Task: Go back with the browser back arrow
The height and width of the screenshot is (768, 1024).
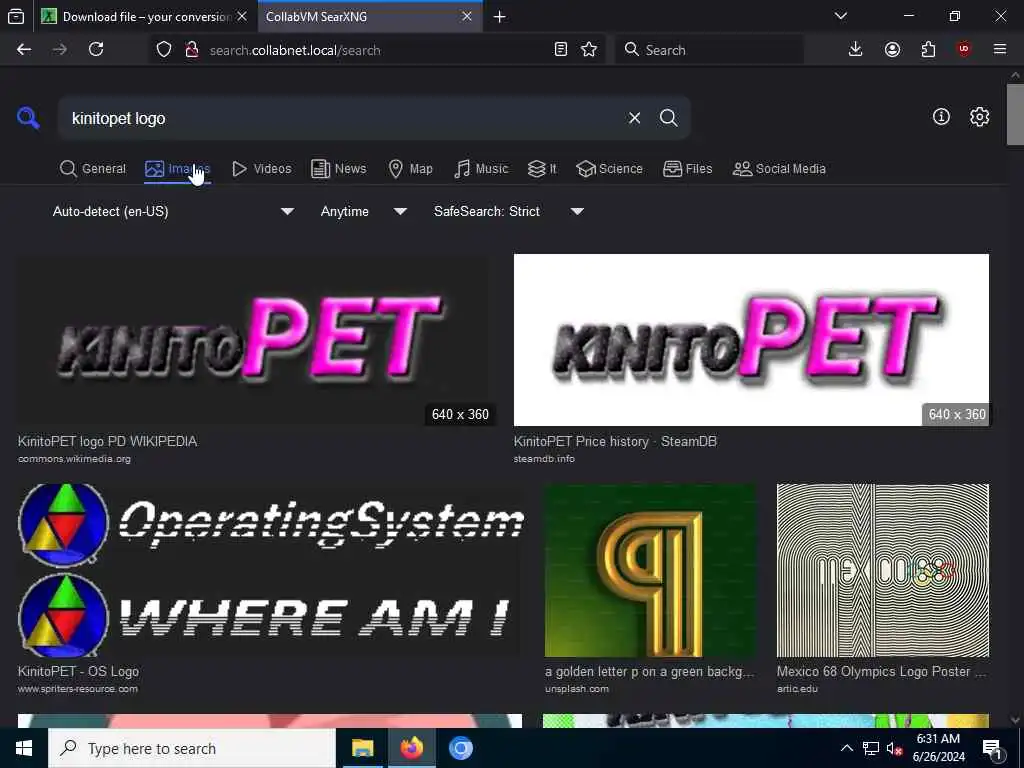Action: 24,50
